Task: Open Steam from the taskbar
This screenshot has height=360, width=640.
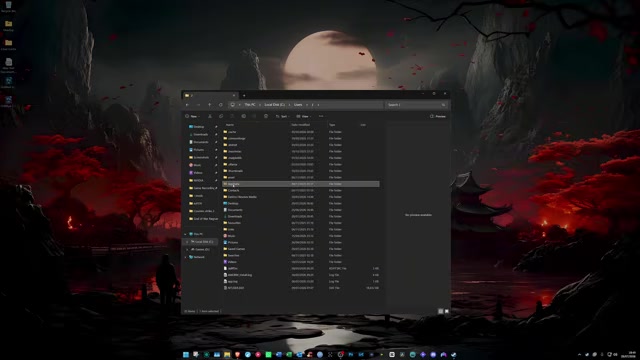Action: coord(453,355)
